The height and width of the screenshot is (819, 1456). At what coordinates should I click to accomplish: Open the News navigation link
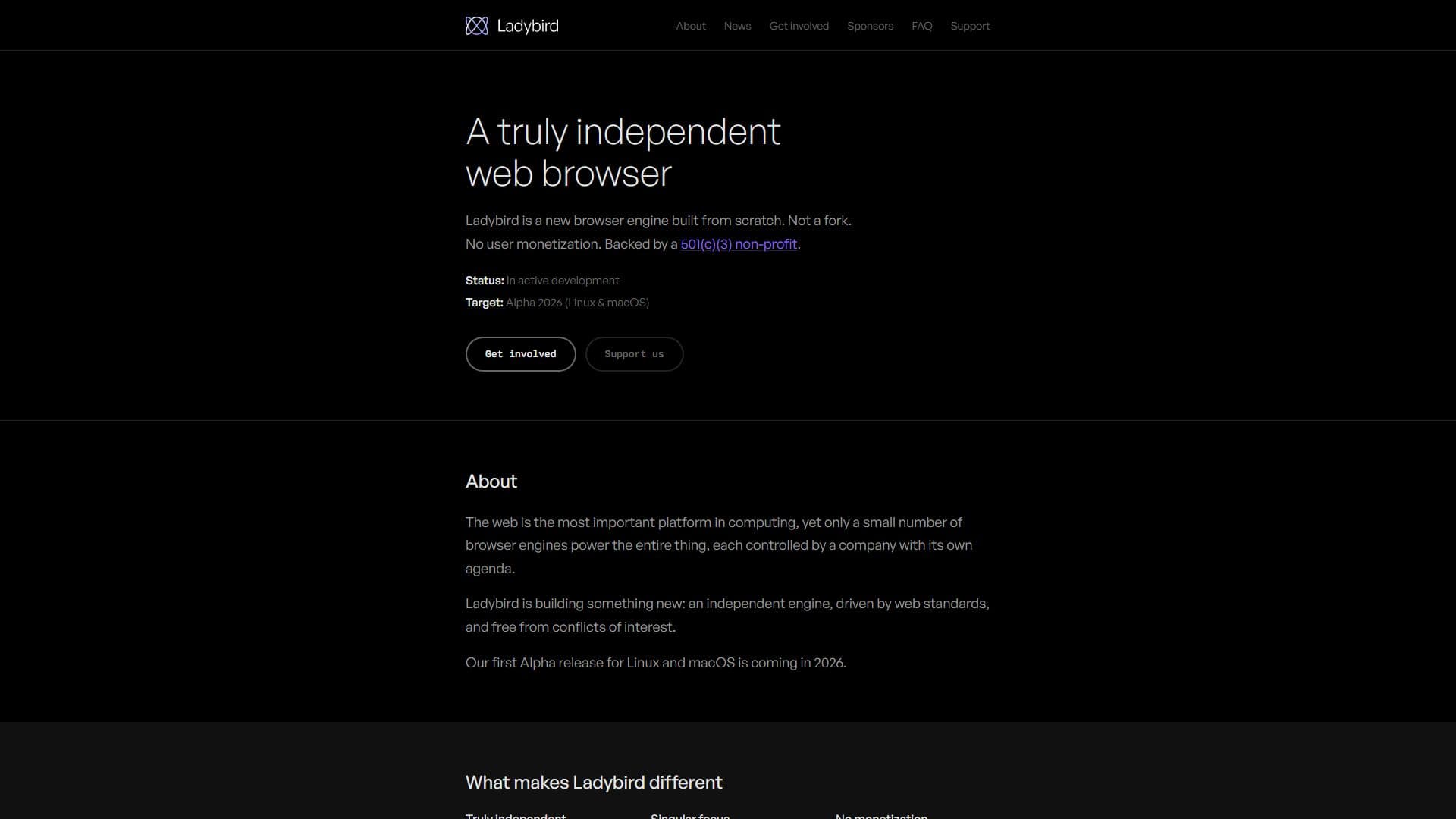click(x=737, y=26)
